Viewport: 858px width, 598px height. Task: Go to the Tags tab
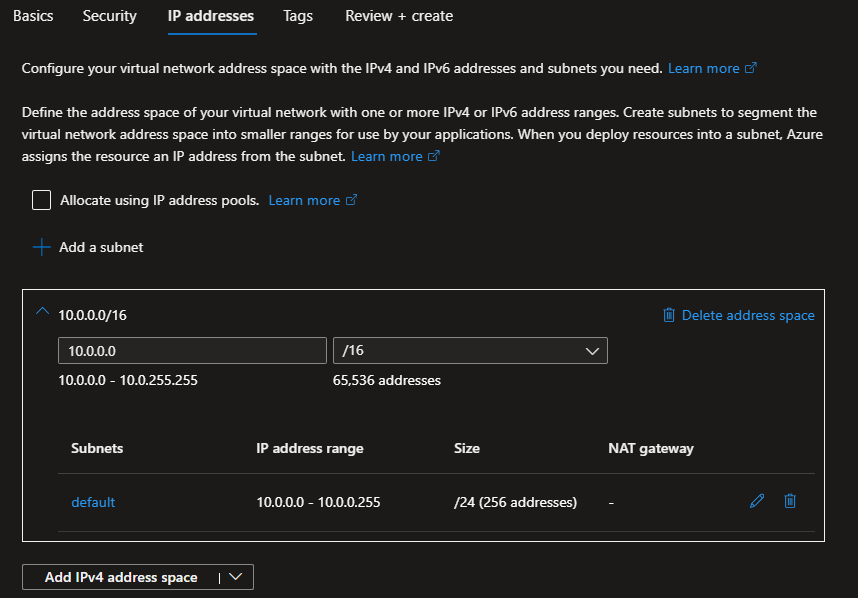coord(298,16)
